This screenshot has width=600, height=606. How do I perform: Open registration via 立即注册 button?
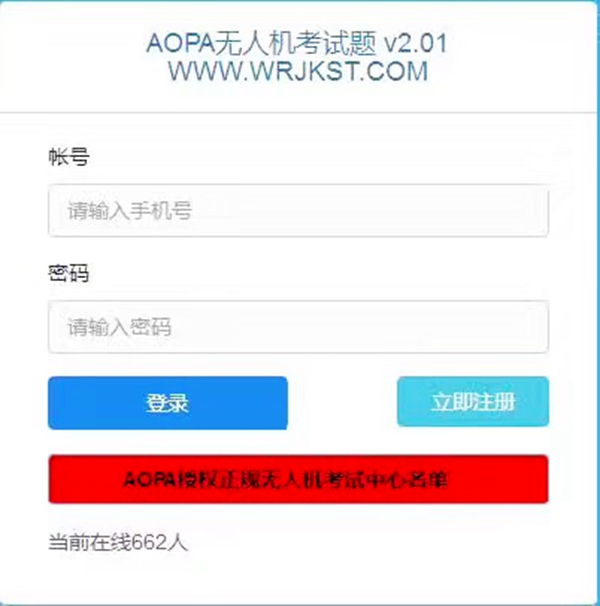pos(473,402)
